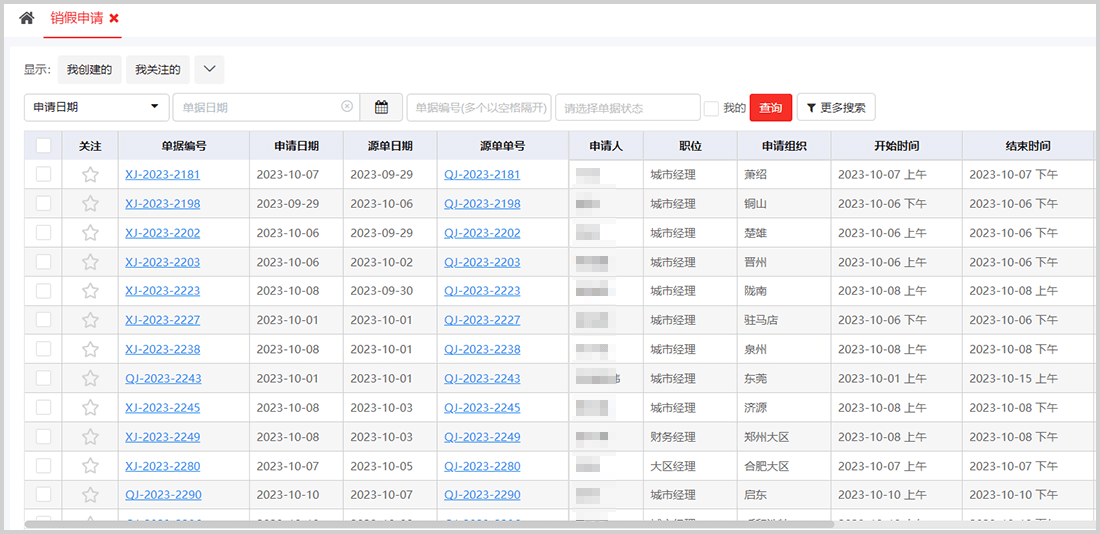This screenshot has width=1100, height=534.
Task: Clear the 单据日期 field with x icon
Action: pyautogui.click(x=347, y=107)
